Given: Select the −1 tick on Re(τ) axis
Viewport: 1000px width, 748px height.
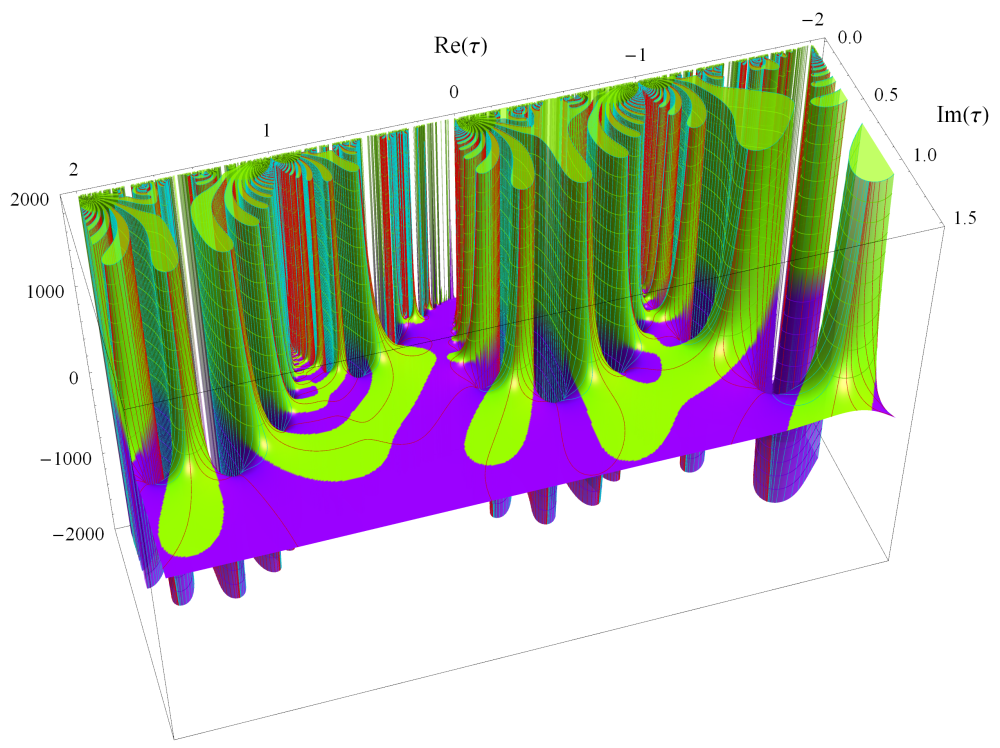Looking at the screenshot, I should click(x=633, y=55).
